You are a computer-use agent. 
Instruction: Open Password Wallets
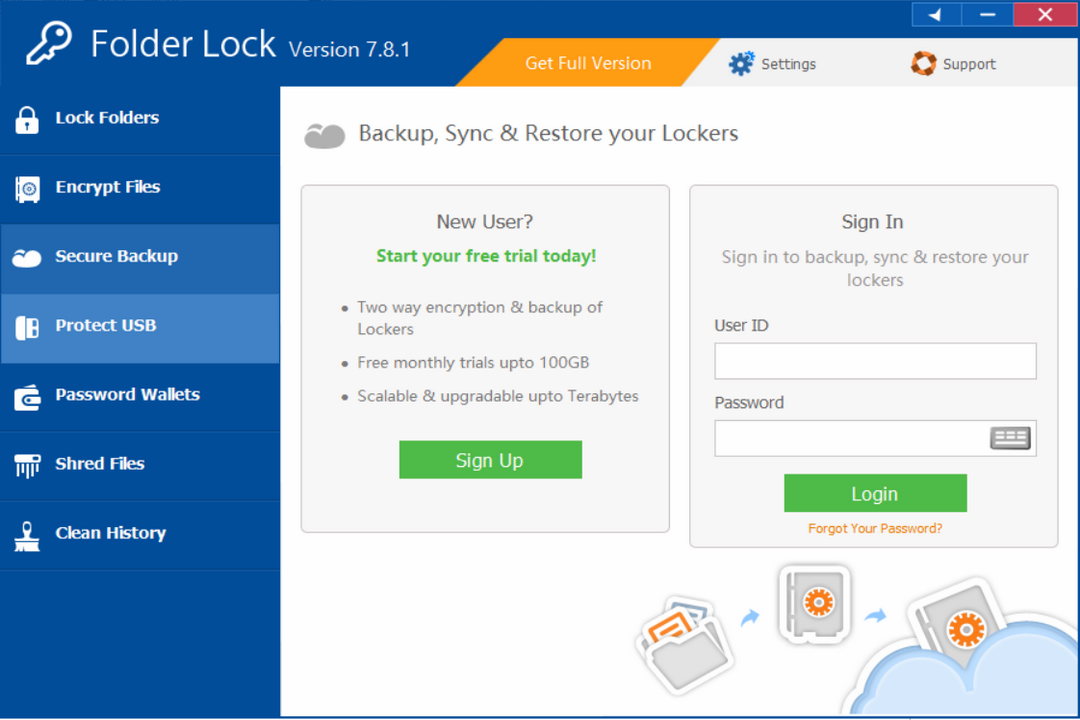[x=127, y=394]
